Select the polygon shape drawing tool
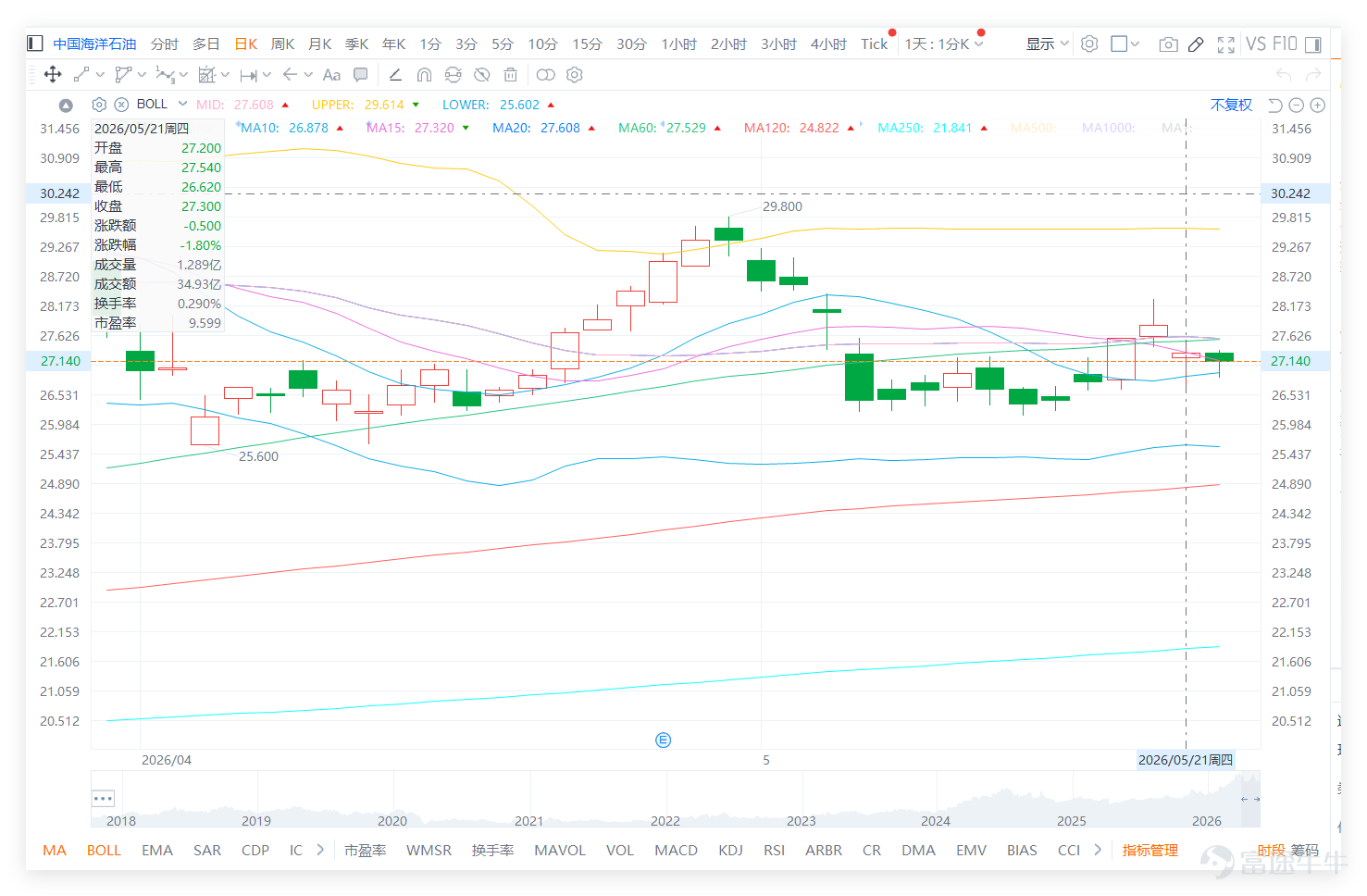 coord(123,75)
